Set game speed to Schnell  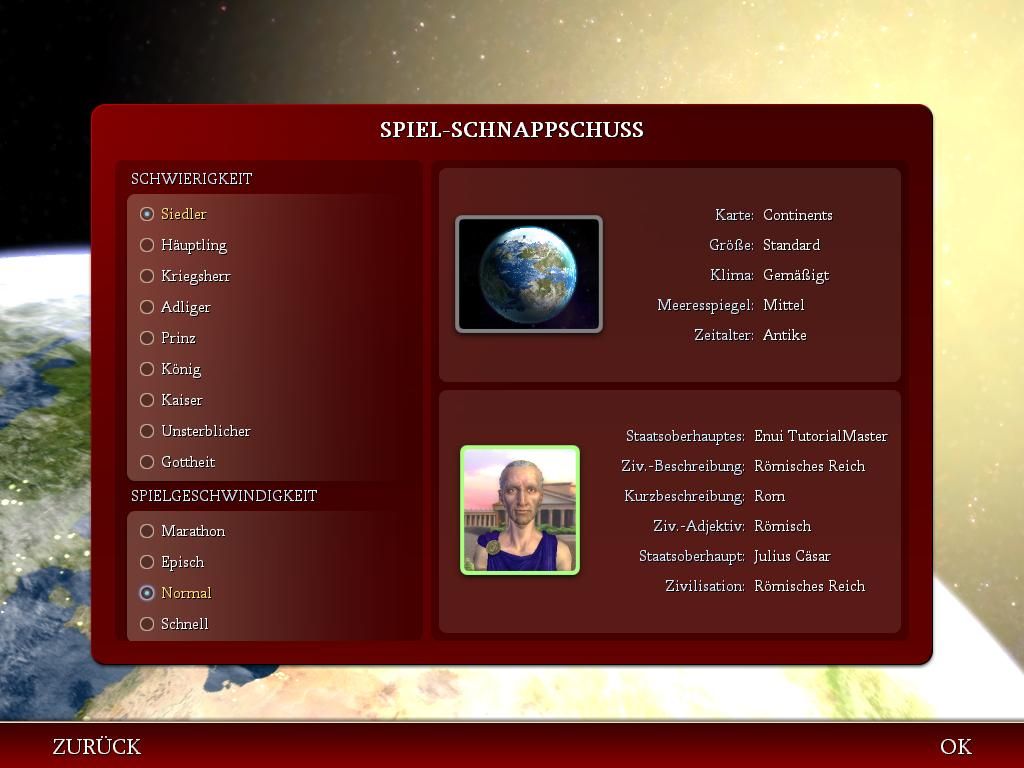pyautogui.click(x=147, y=624)
